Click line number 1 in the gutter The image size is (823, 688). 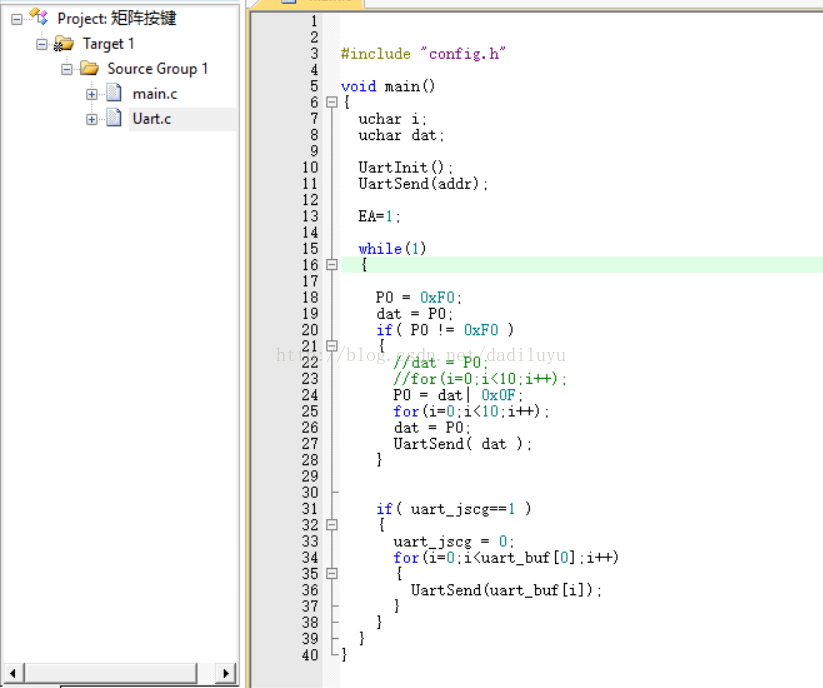pyautogui.click(x=314, y=21)
